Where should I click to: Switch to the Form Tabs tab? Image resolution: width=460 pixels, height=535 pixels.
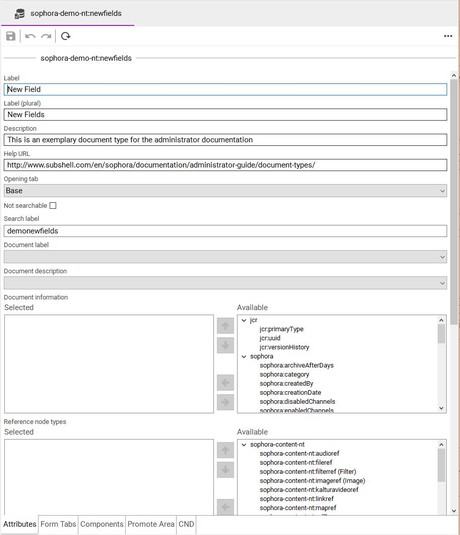(58, 524)
